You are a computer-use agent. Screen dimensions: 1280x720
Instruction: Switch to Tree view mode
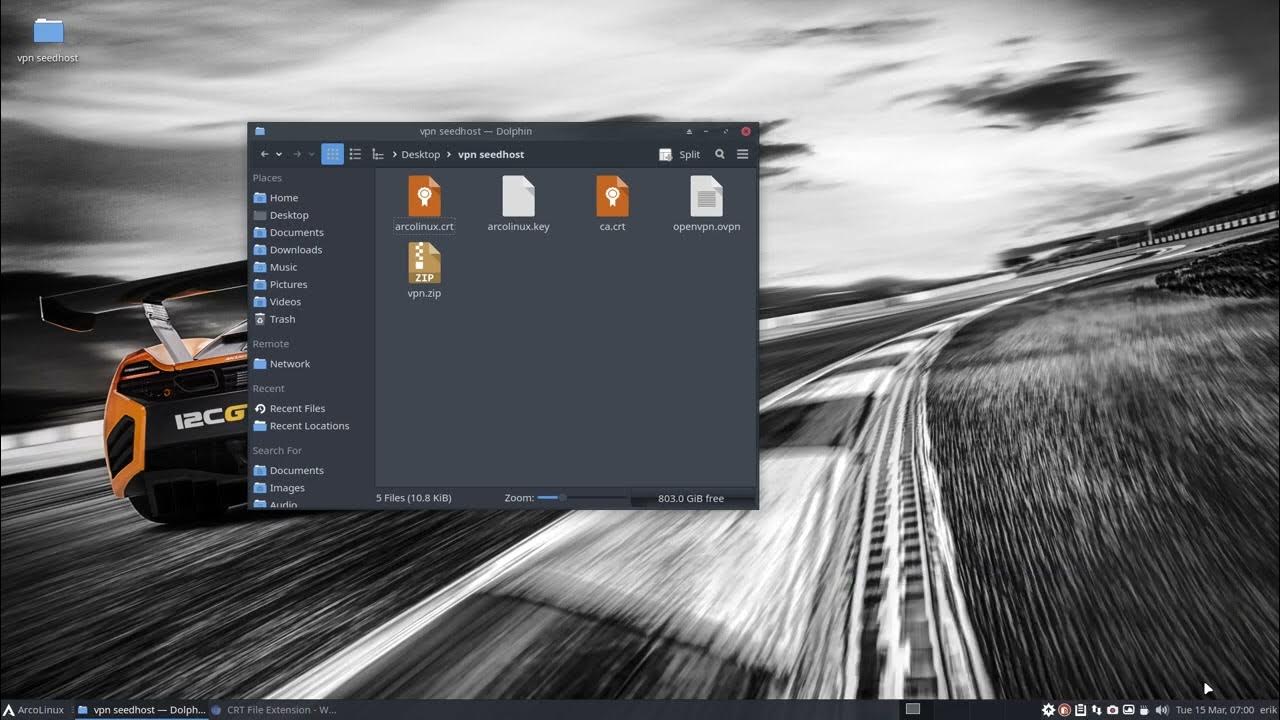(377, 154)
